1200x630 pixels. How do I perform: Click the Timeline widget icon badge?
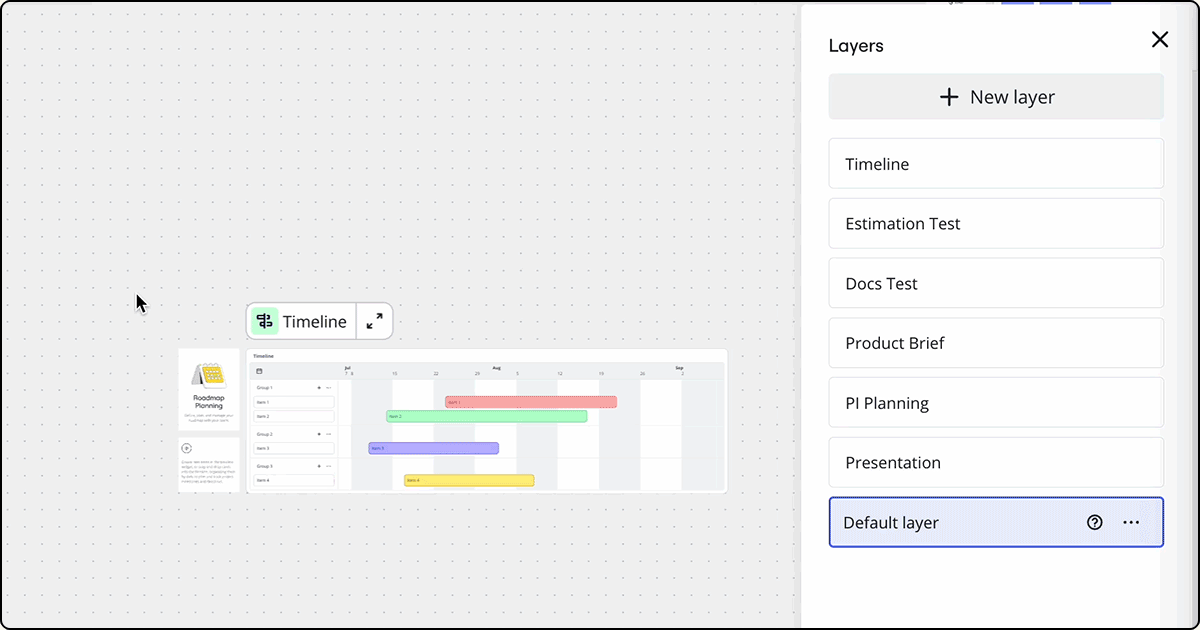coord(265,322)
